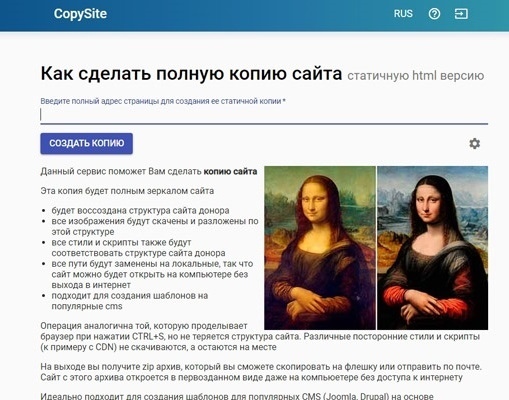Select bullet 'все стили и скрипты также будут'
Viewport: 509px width, 400px height.
point(138,248)
